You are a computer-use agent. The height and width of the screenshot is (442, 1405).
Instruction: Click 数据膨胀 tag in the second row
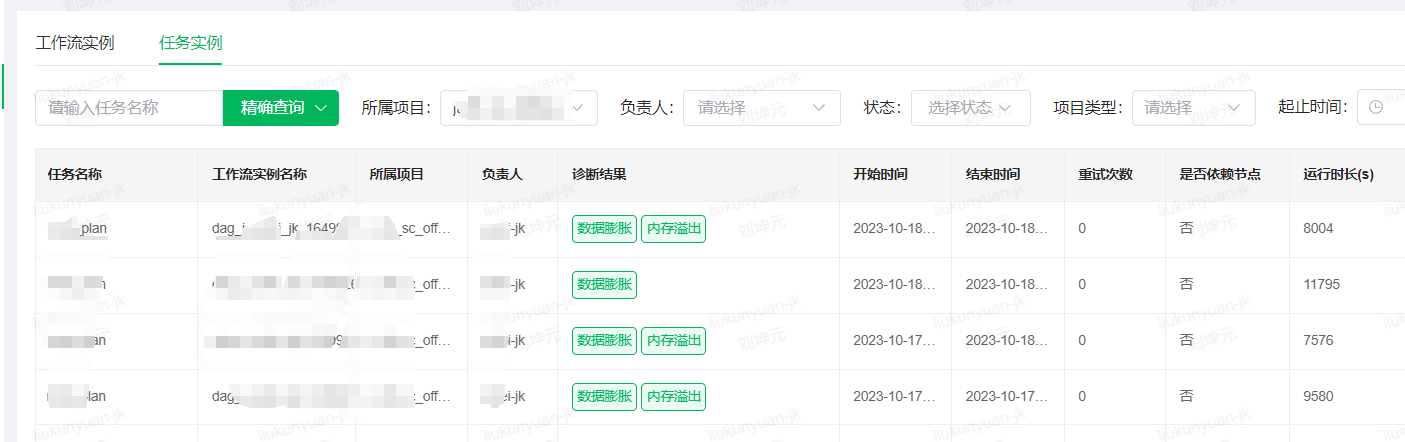tap(604, 285)
